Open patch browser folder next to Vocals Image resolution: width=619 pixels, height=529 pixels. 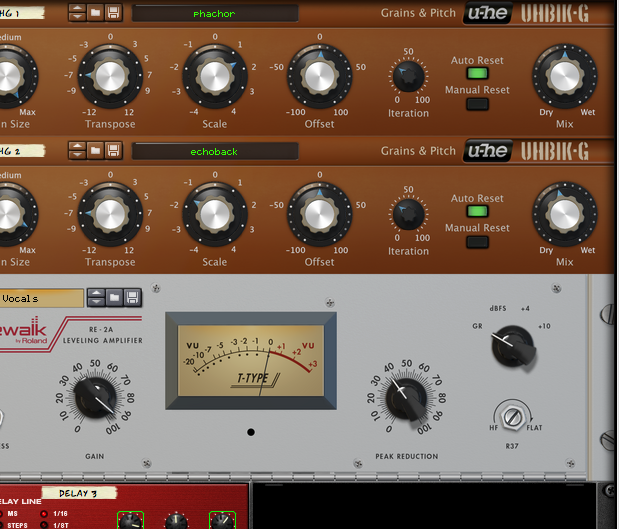tap(114, 297)
